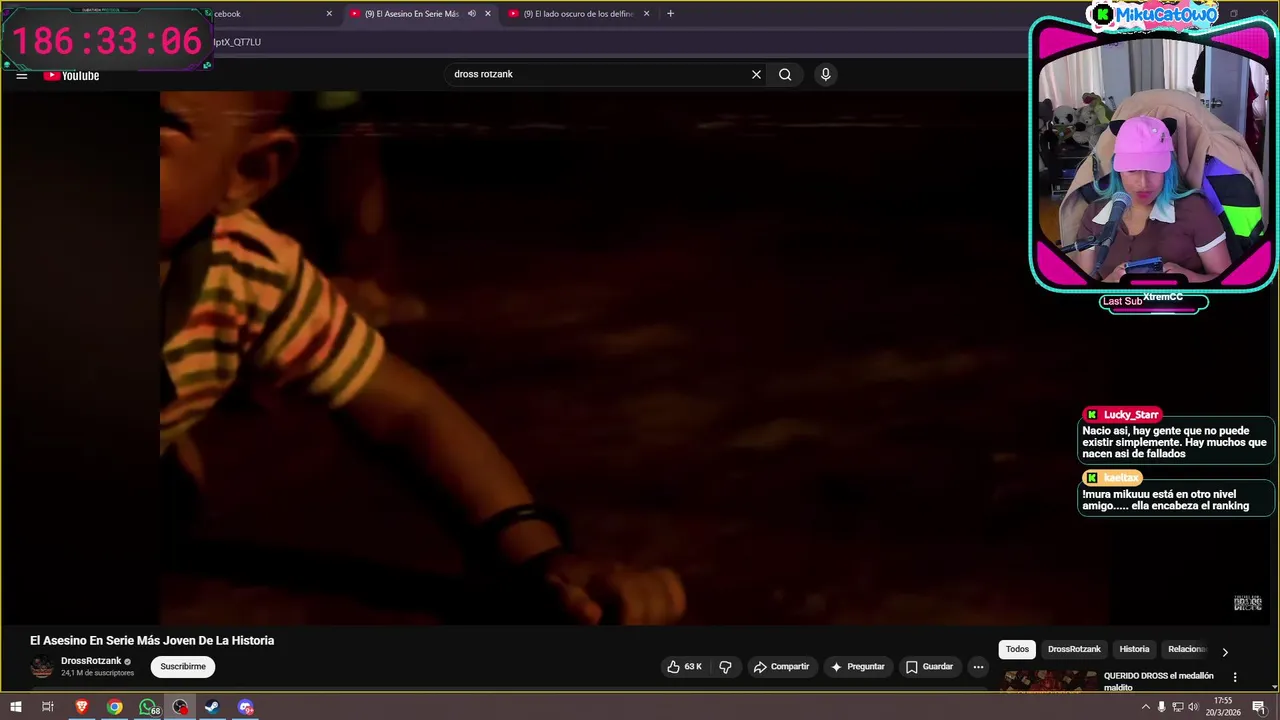Screen dimensions: 1280x720
Task: Open the DrossRotzank channel name link
Action: [x=91, y=661]
